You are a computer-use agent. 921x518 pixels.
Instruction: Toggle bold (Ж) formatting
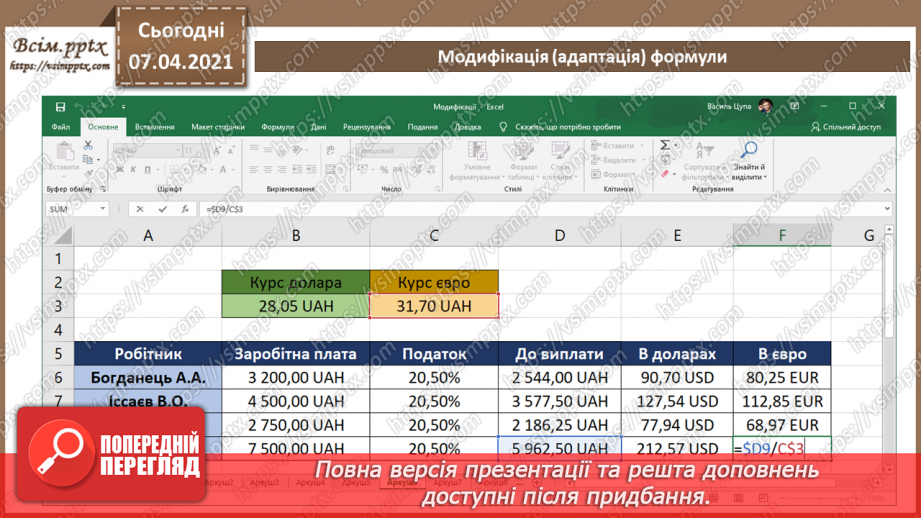click(x=120, y=170)
